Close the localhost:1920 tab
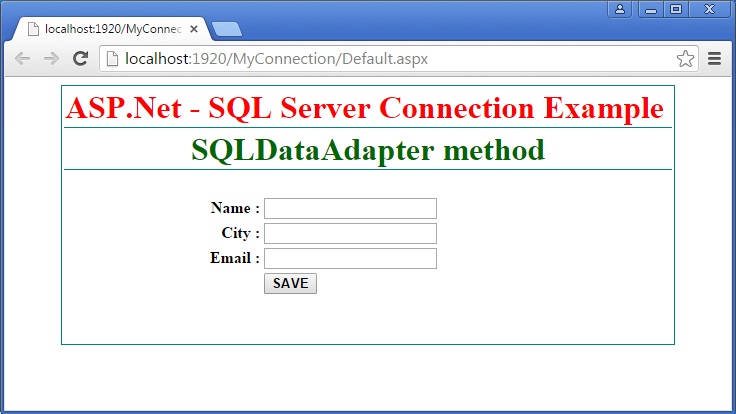The width and height of the screenshot is (736, 414). pyautogui.click(x=194, y=29)
